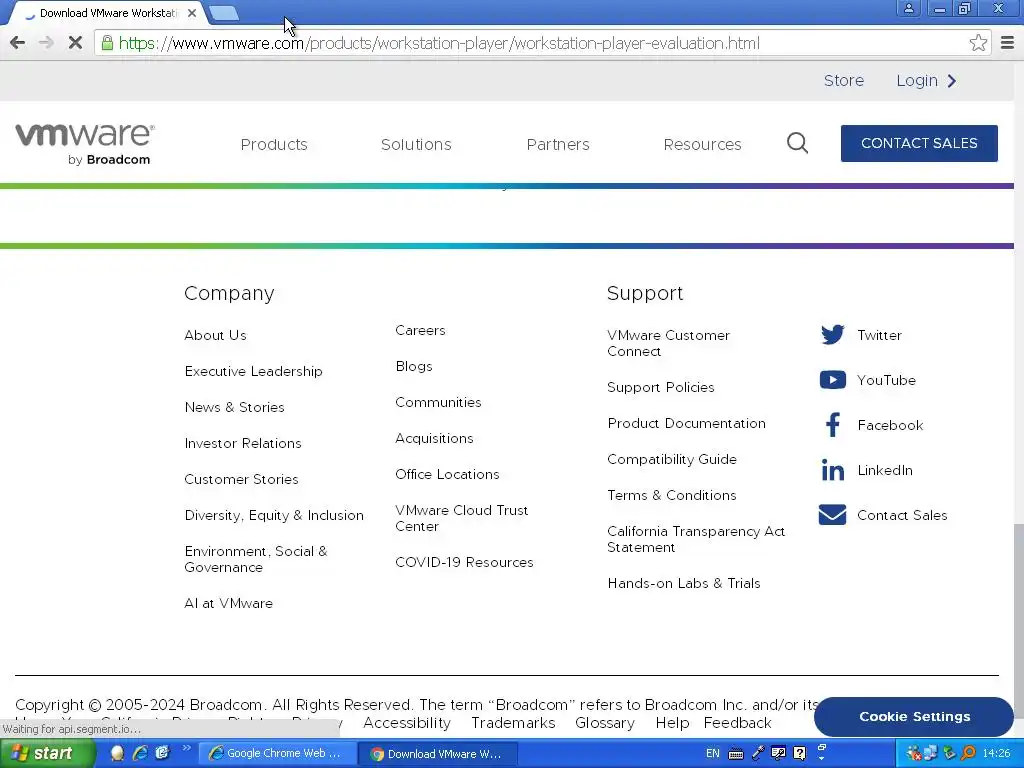Bookmark this page with star icon
1024x768 pixels.
click(978, 43)
